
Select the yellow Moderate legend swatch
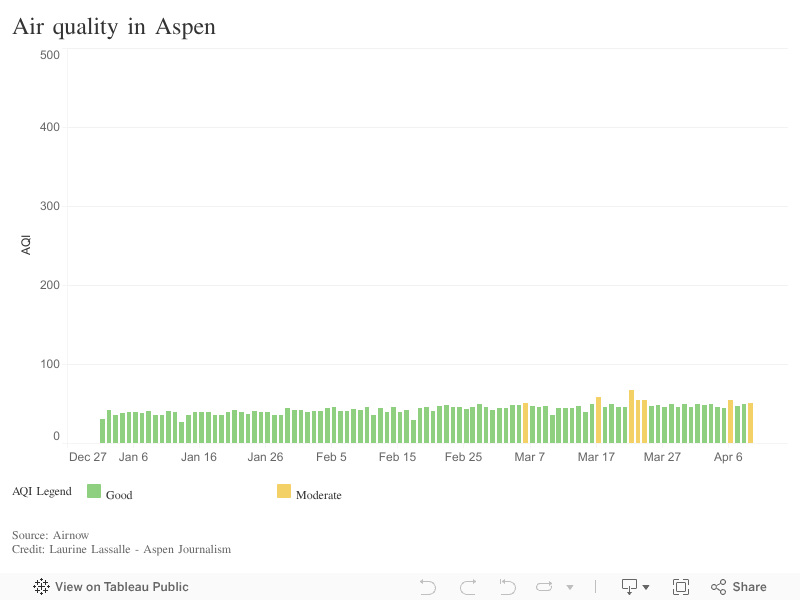[284, 491]
